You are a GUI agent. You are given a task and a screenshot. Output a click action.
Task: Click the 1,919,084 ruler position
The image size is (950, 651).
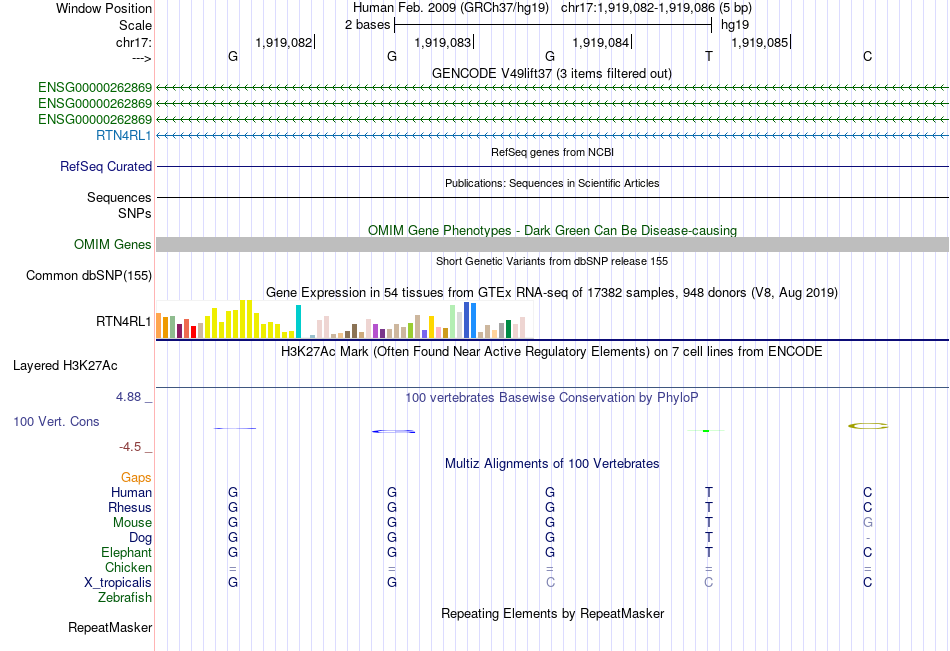click(601, 42)
